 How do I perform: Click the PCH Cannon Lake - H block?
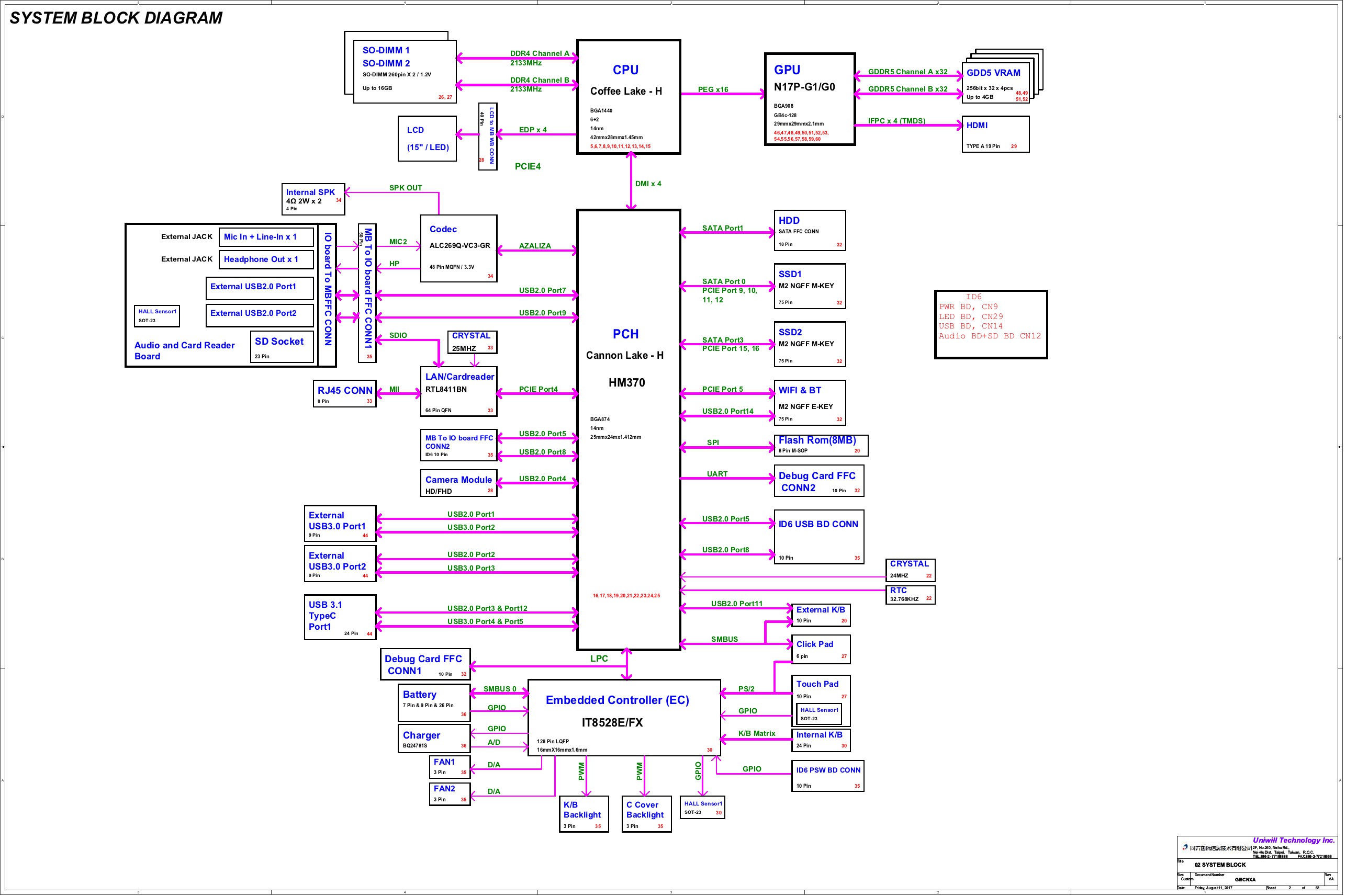[628, 429]
